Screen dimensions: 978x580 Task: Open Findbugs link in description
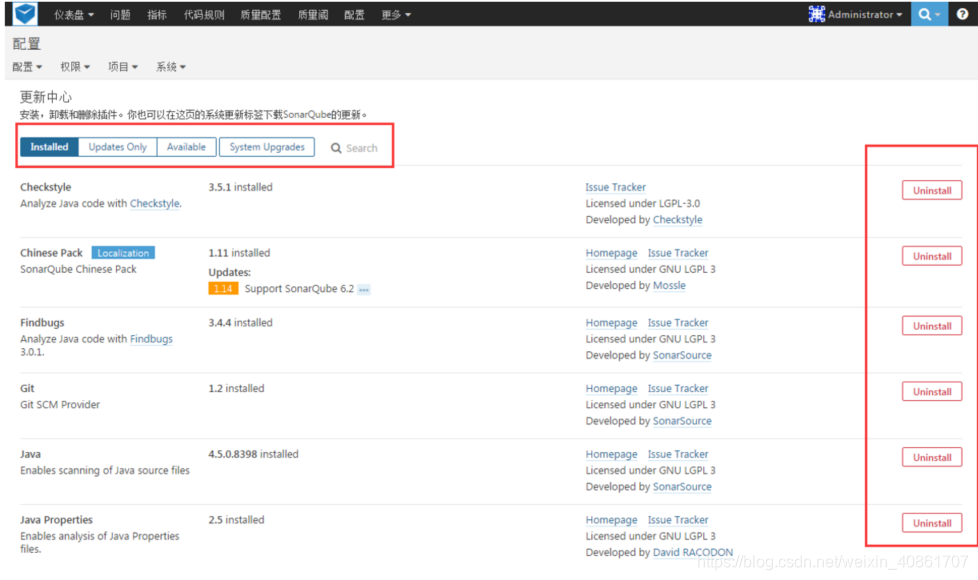point(151,339)
